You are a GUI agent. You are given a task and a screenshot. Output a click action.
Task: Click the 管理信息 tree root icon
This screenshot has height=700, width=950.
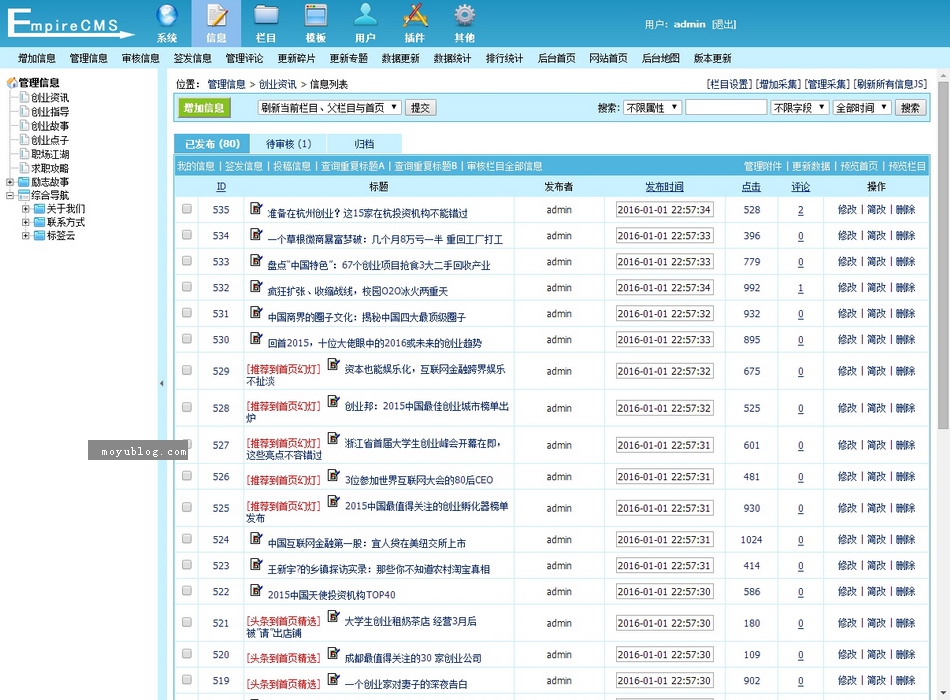[x=12, y=82]
